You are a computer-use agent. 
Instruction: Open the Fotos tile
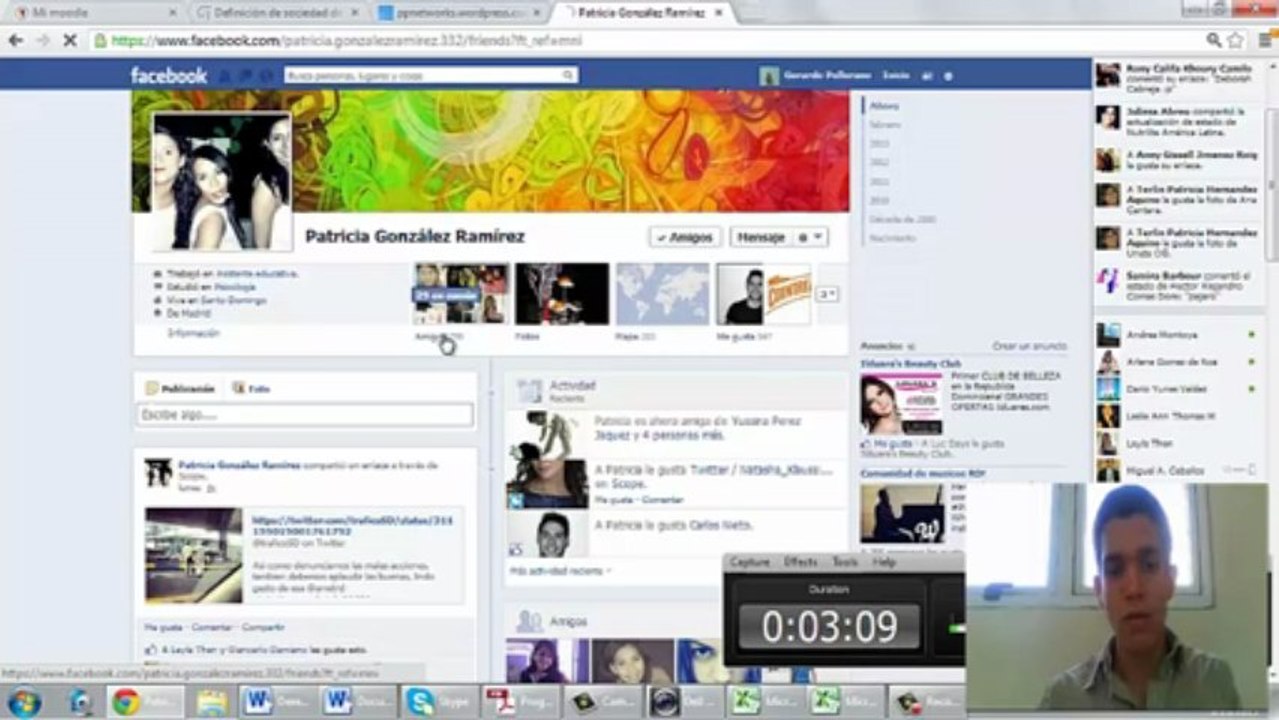(x=562, y=294)
